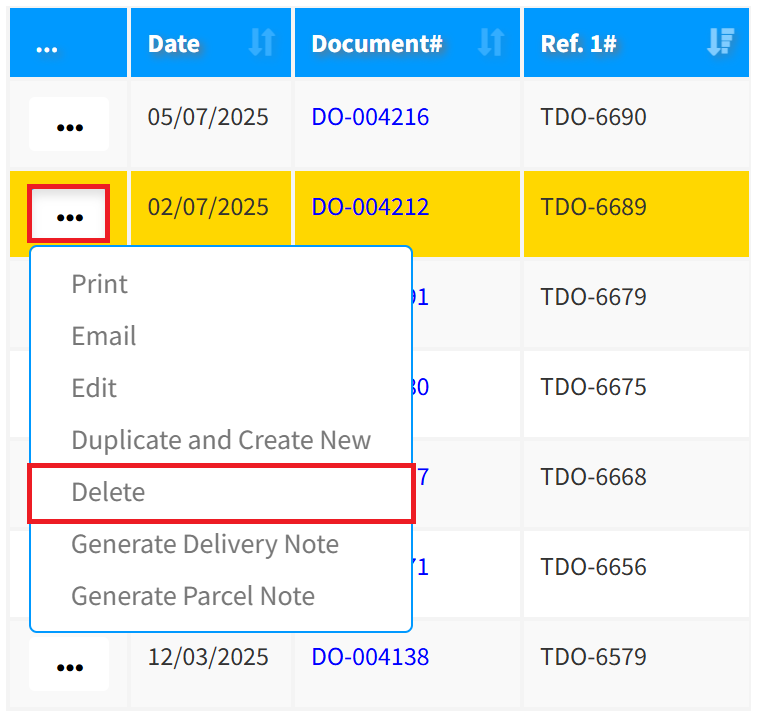Open document link DO-004216
760x719 pixels.
point(370,117)
